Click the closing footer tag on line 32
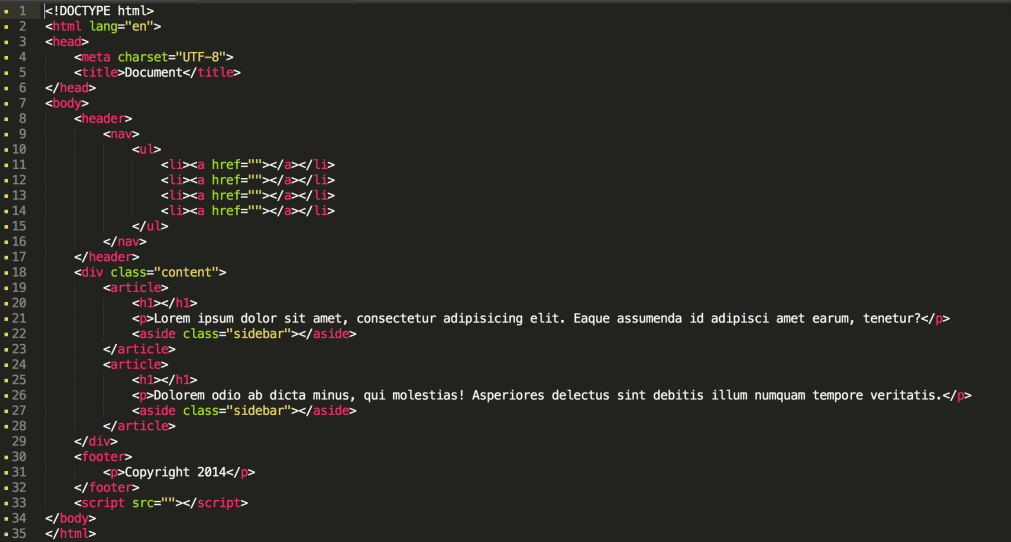Image resolution: width=1011 pixels, height=542 pixels. click(106, 489)
